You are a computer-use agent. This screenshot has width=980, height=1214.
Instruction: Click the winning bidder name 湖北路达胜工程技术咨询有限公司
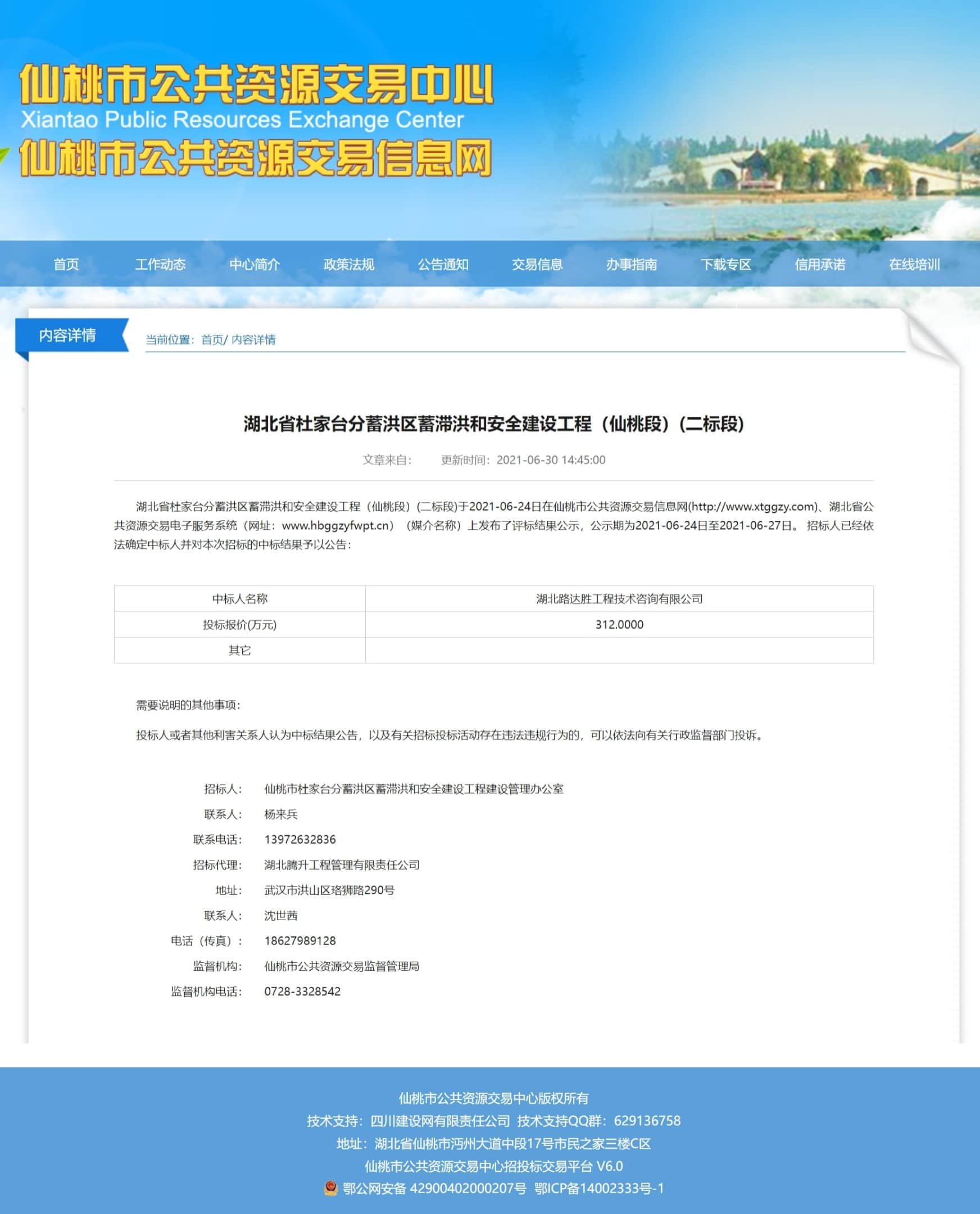click(619, 599)
